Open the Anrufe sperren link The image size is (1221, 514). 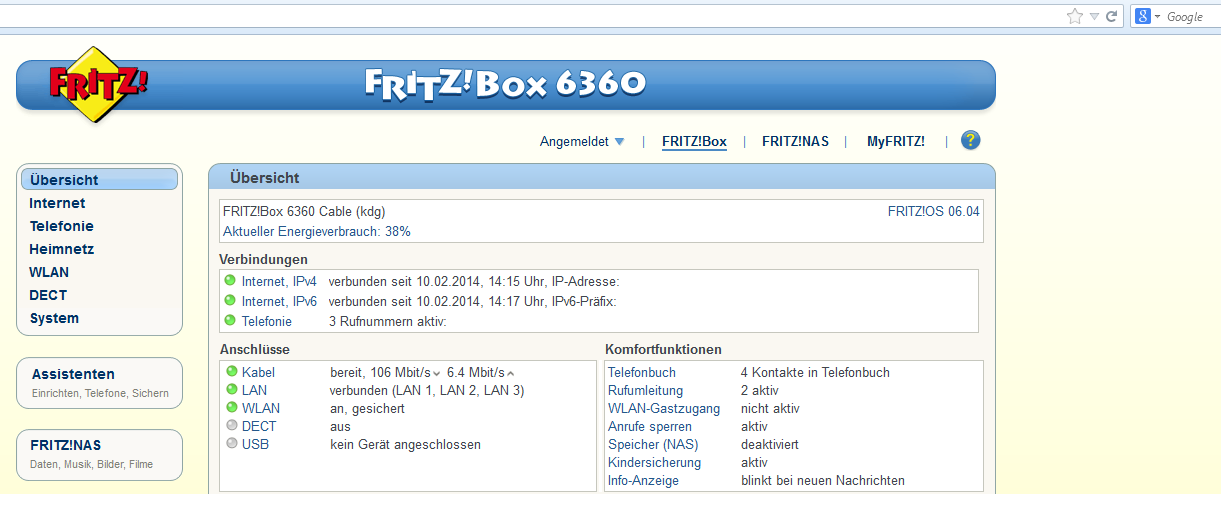click(x=650, y=426)
